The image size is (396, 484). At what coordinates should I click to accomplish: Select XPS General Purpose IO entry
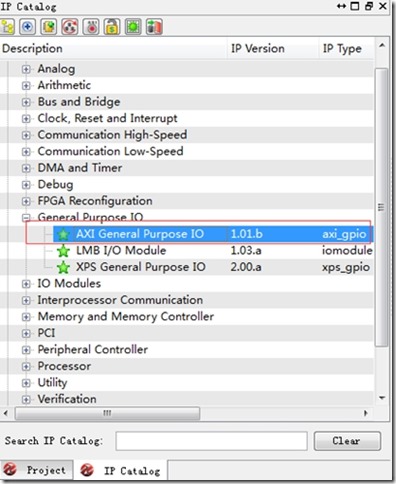[x=141, y=267]
